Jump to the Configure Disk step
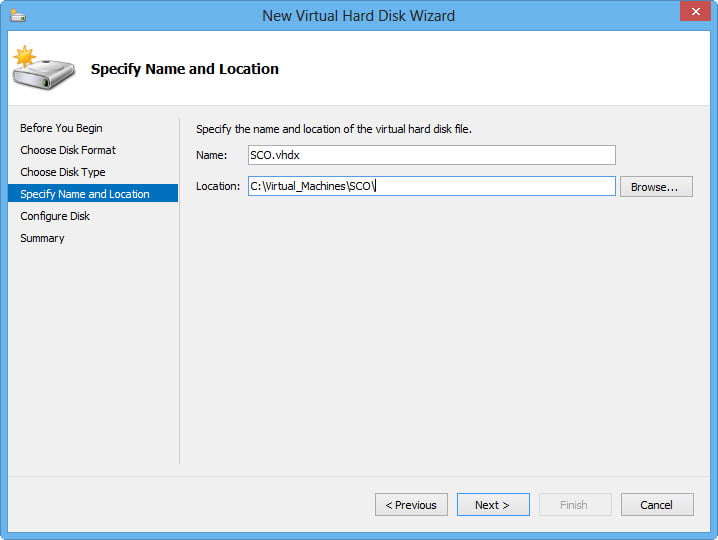 click(x=55, y=216)
